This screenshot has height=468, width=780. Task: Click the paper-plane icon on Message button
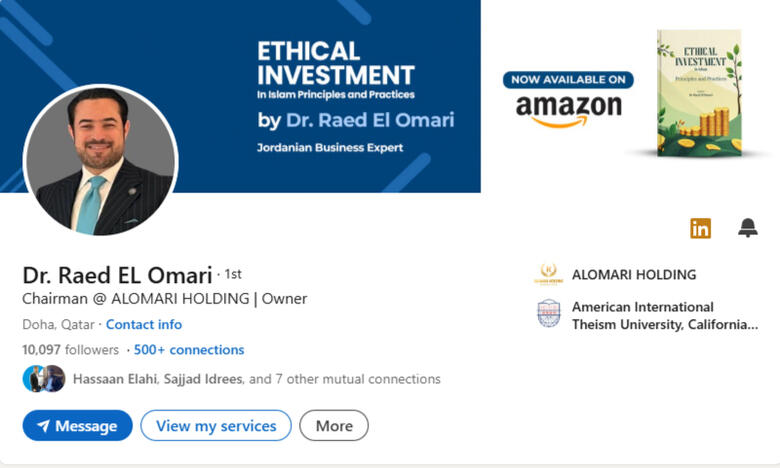[43, 426]
